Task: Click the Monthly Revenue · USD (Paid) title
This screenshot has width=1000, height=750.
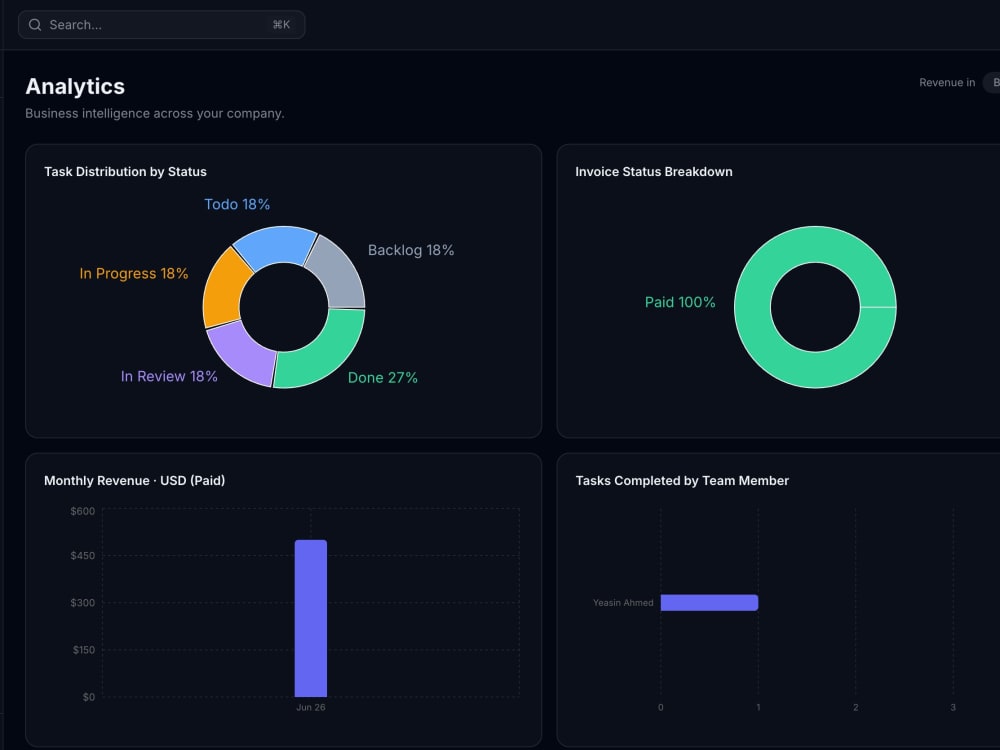Action: point(135,480)
